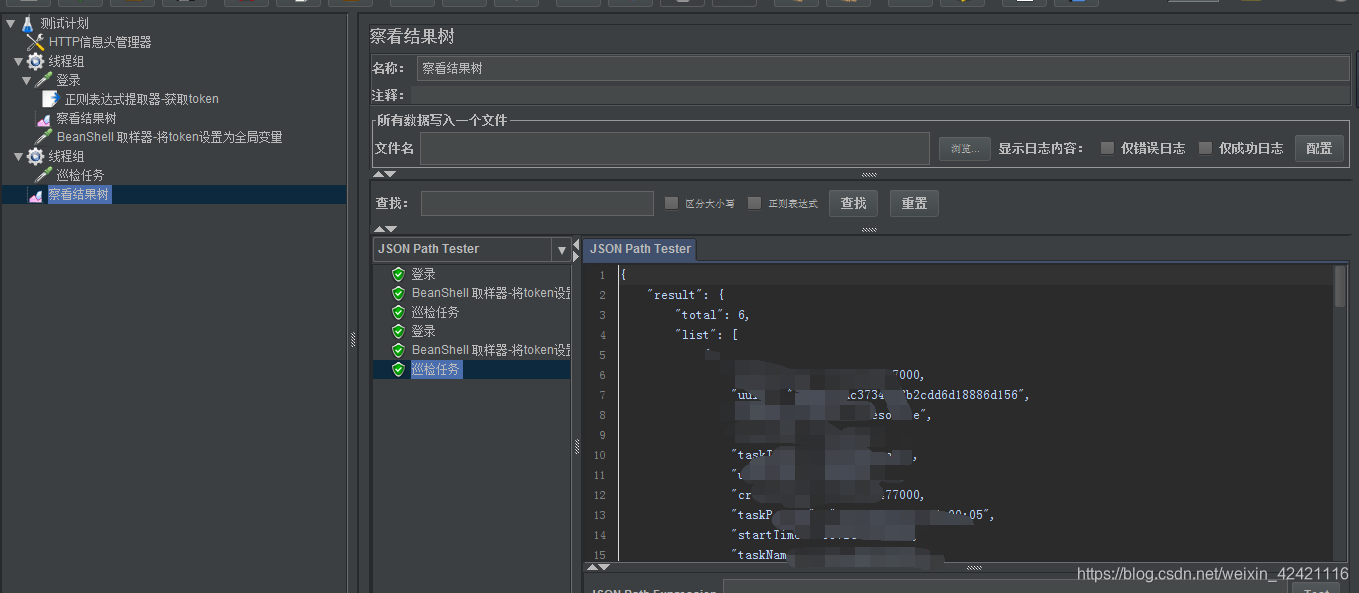Collapse the 测试计划 tree node
Viewport: 1359px width, 593px height.
[x=10, y=23]
